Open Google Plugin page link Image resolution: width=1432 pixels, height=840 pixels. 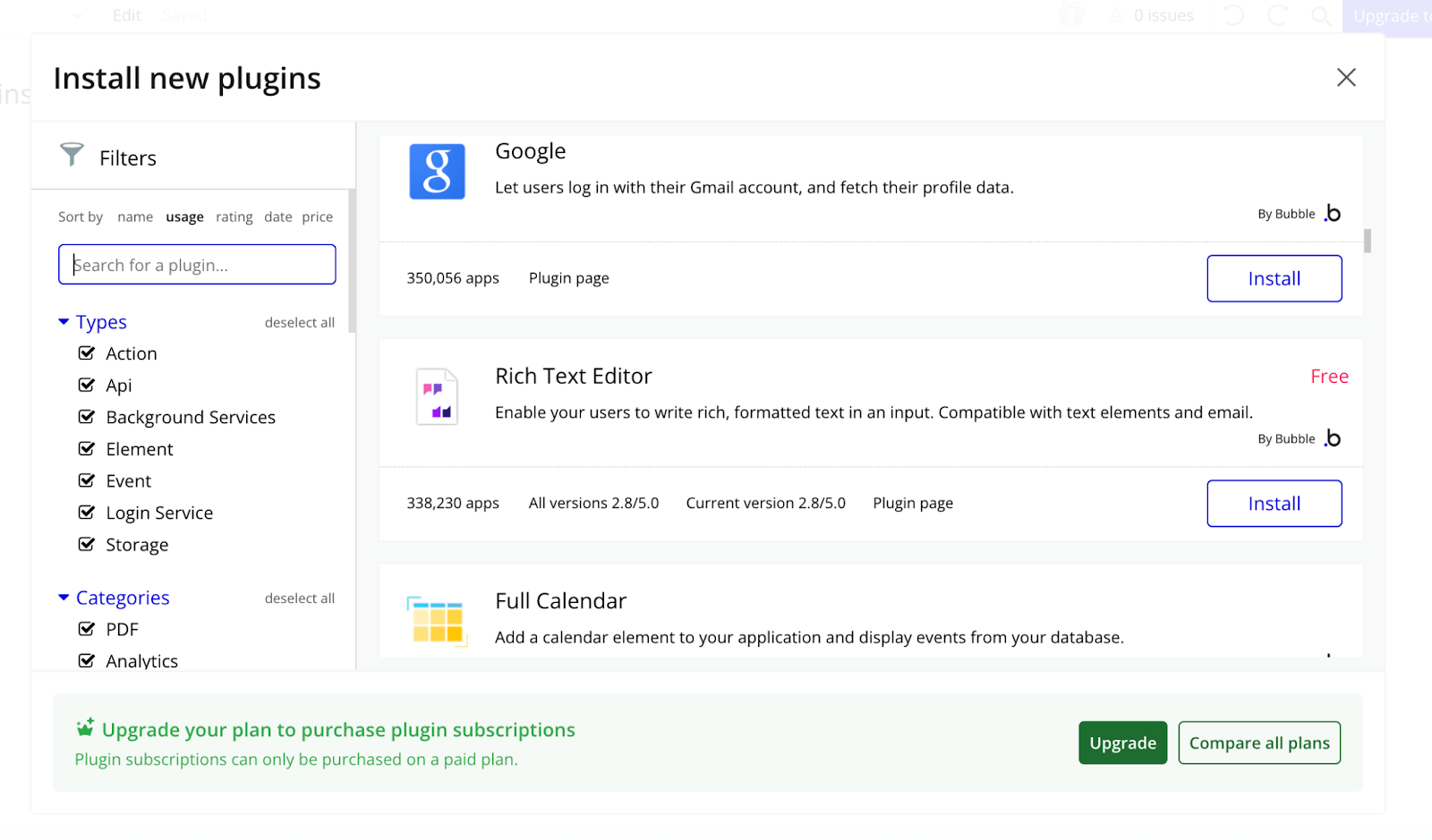coord(568,278)
